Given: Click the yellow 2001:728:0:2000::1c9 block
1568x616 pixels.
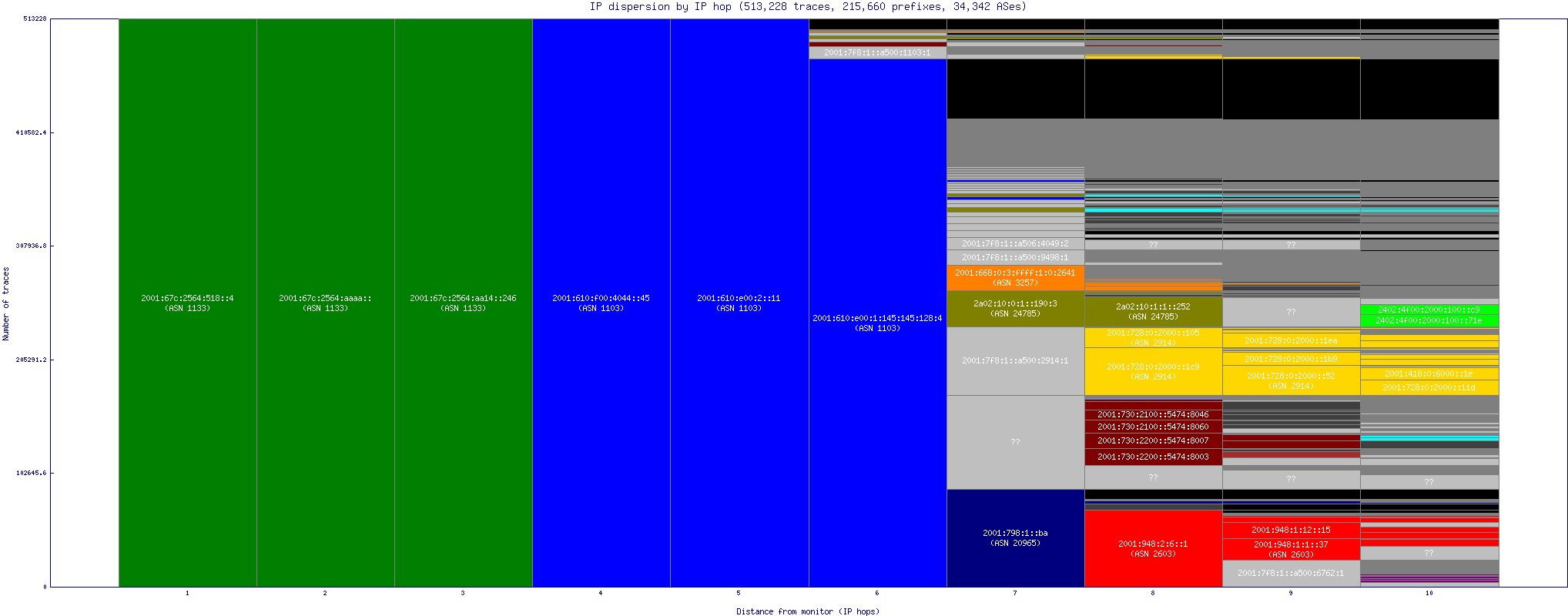Looking at the screenshot, I should click(1153, 372).
